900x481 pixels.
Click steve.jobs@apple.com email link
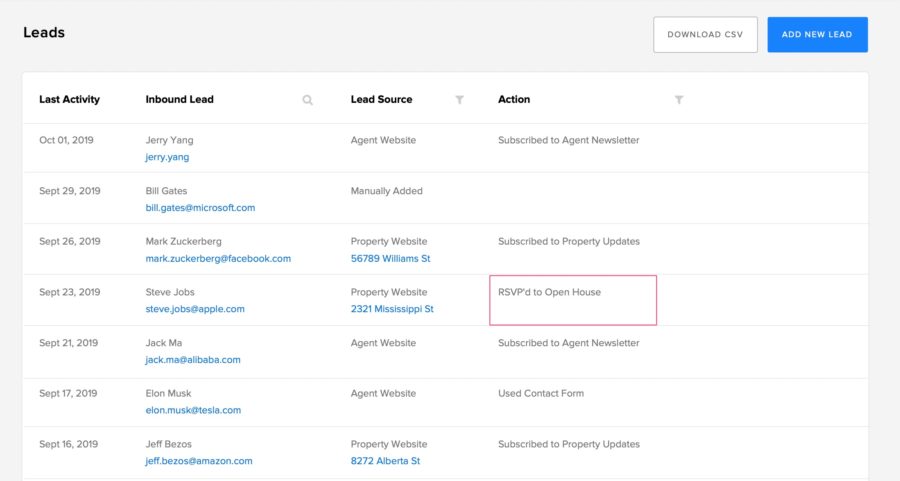(x=195, y=309)
